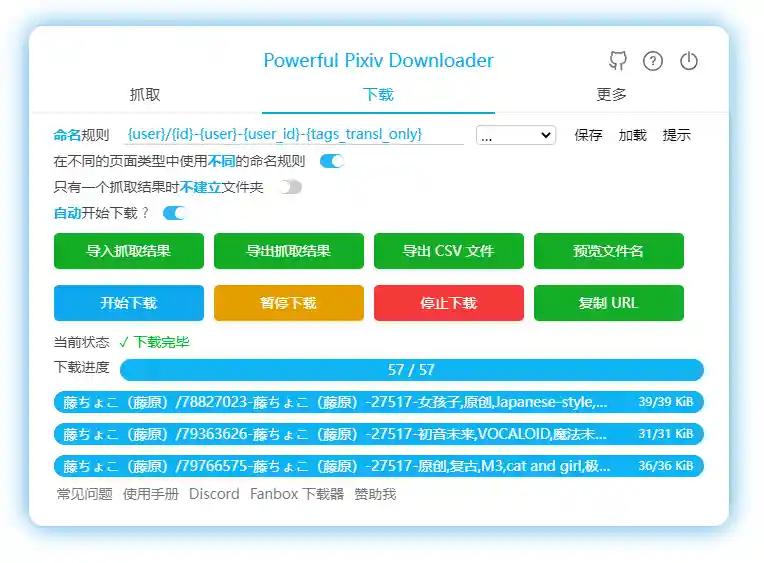
Task: Click 保存 to save naming rule
Action: [588, 135]
